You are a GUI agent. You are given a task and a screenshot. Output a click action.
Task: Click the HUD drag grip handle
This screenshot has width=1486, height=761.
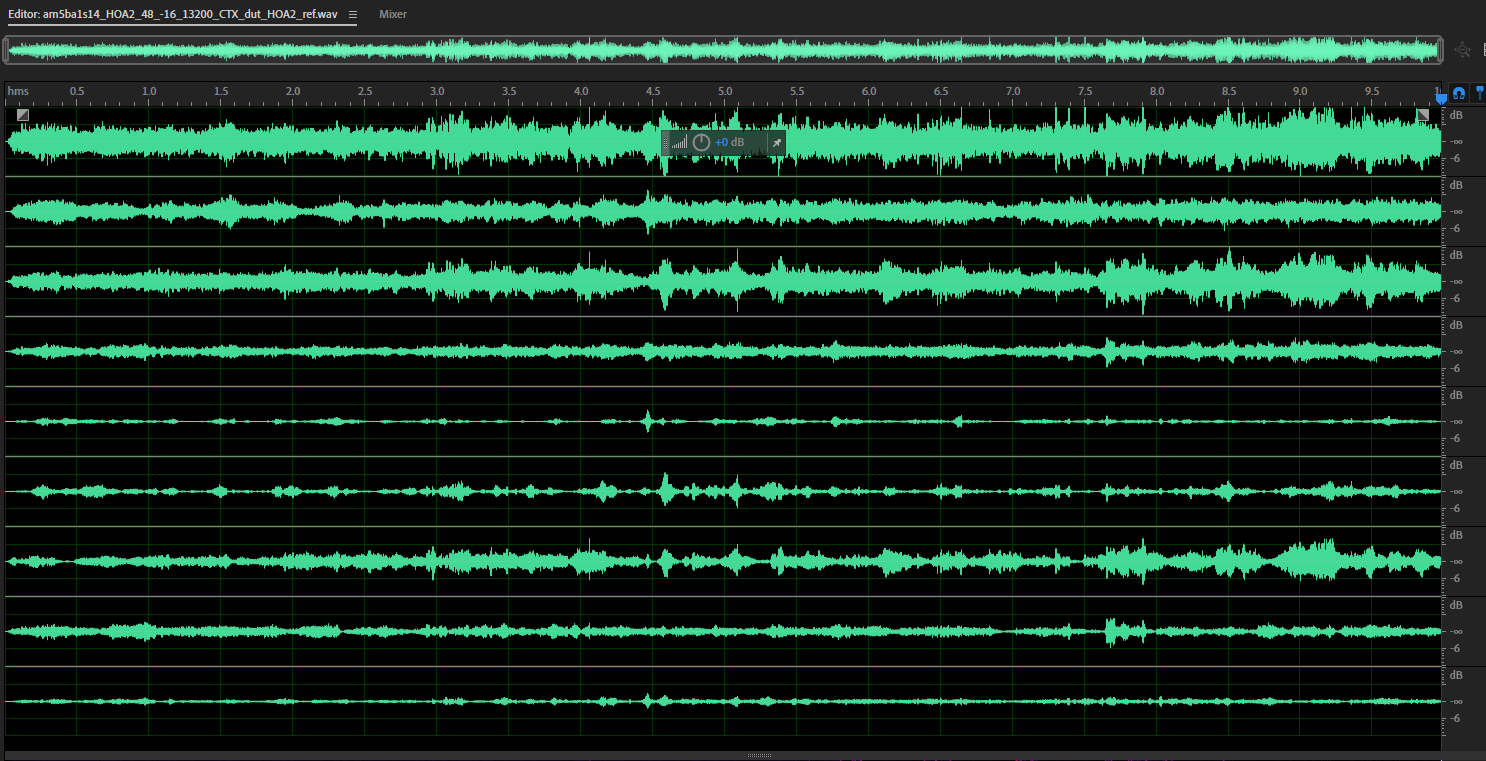tap(666, 143)
